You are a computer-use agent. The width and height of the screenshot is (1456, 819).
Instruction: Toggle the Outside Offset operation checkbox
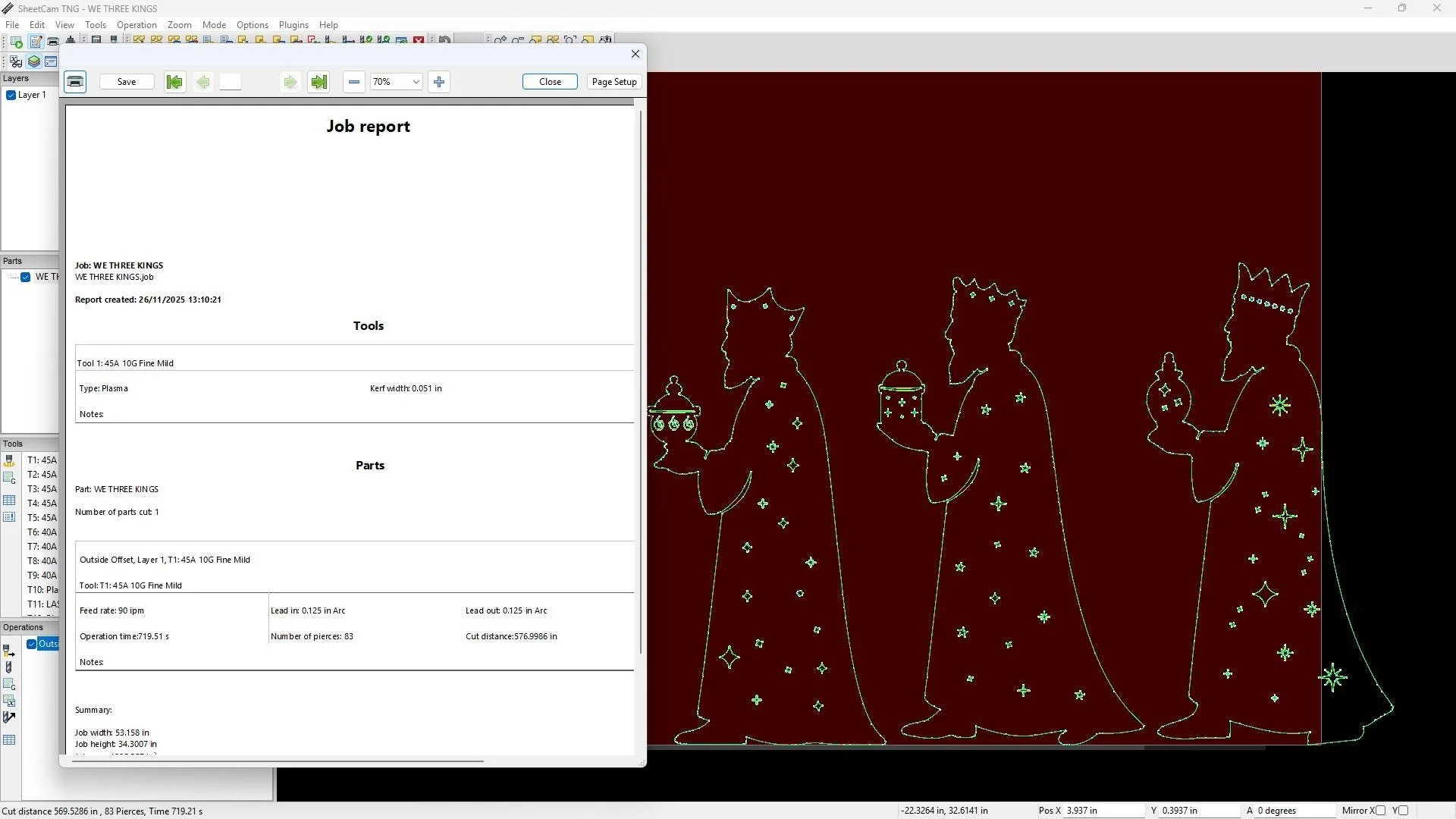pyautogui.click(x=32, y=644)
